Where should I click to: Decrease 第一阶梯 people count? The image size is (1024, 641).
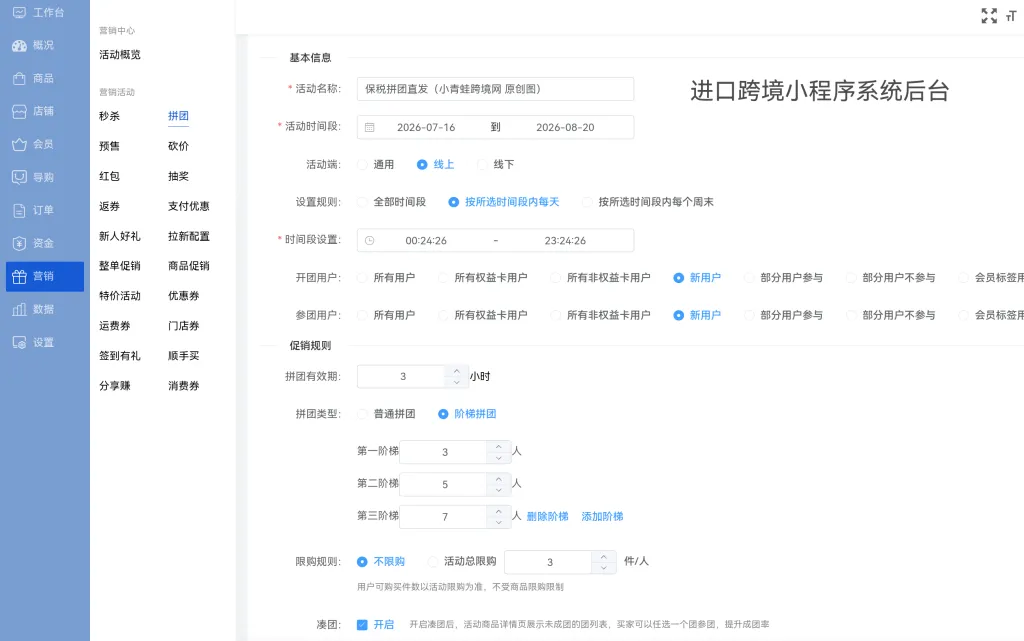498,458
